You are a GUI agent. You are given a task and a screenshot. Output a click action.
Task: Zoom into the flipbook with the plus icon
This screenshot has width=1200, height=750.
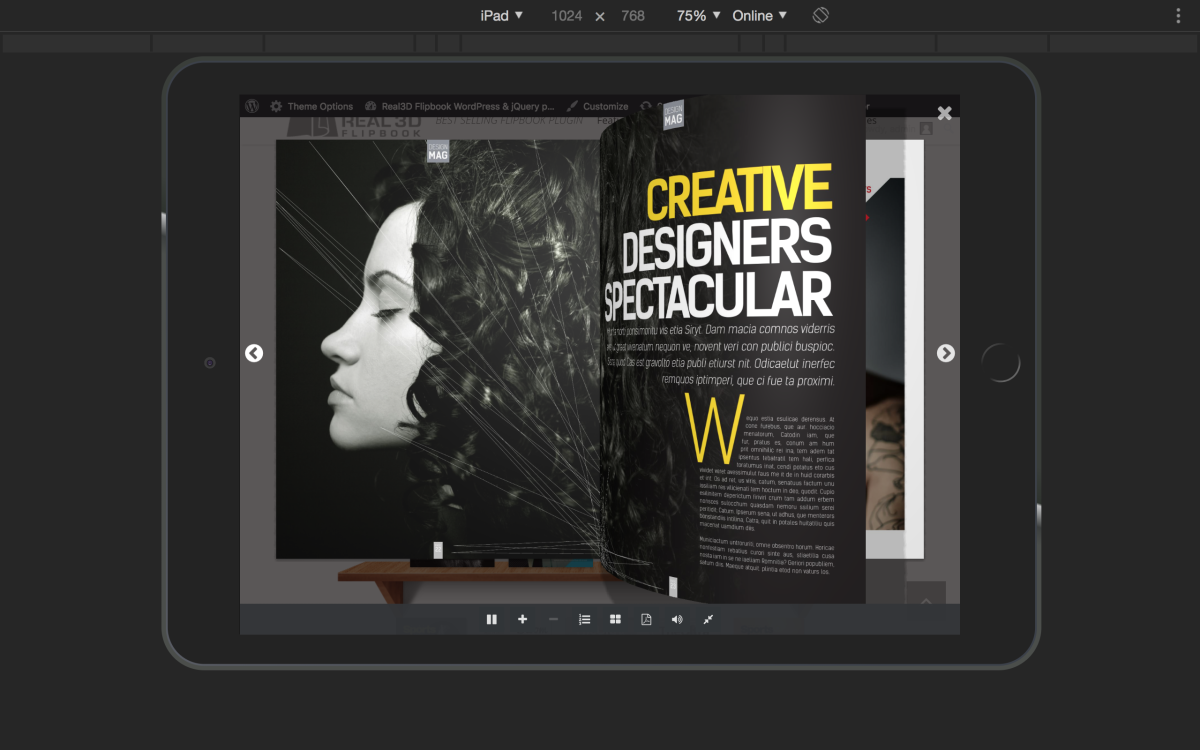pyautogui.click(x=523, y=619)
